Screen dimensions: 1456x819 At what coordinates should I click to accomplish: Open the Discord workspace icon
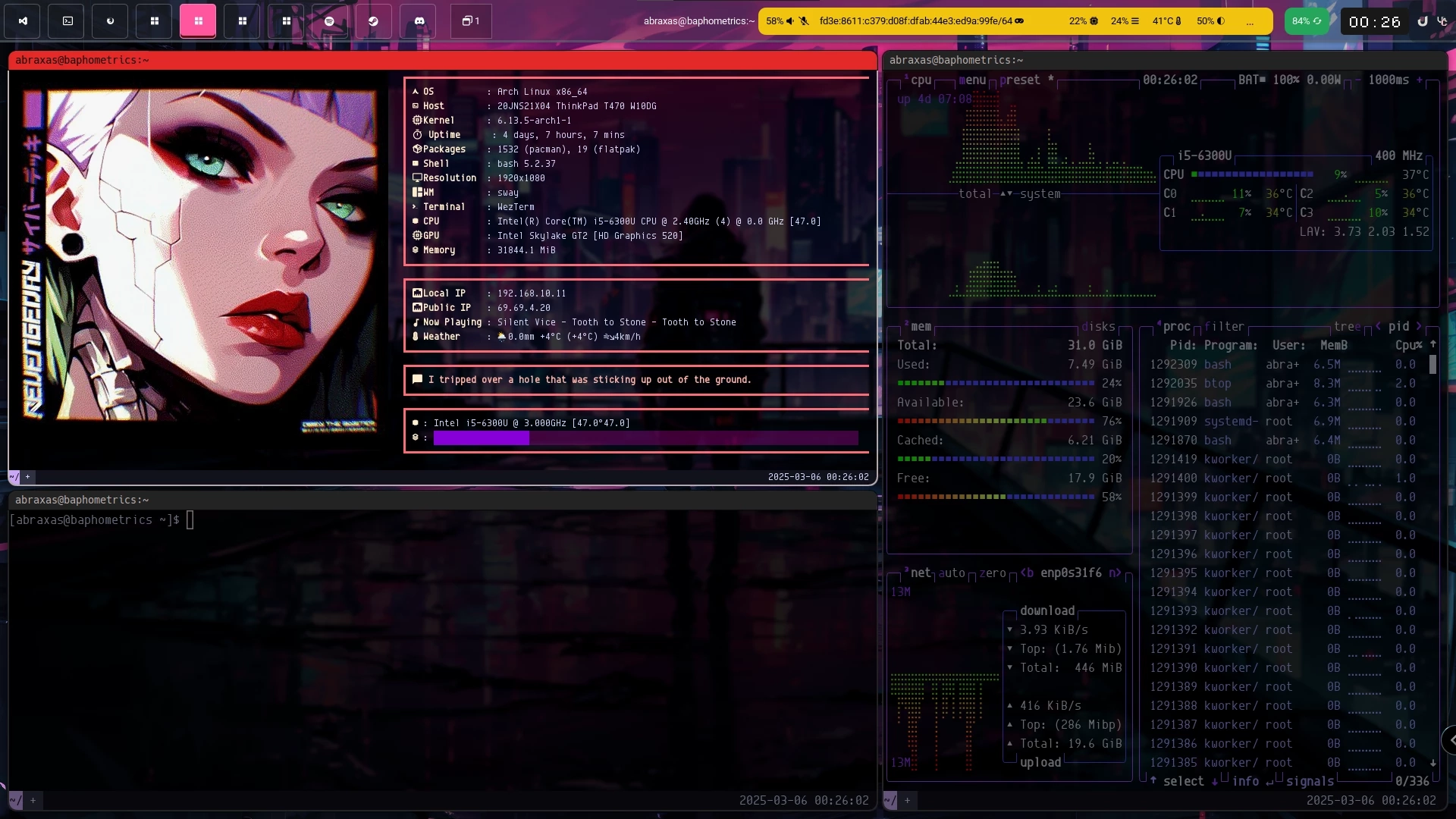(x=419, y=21)
